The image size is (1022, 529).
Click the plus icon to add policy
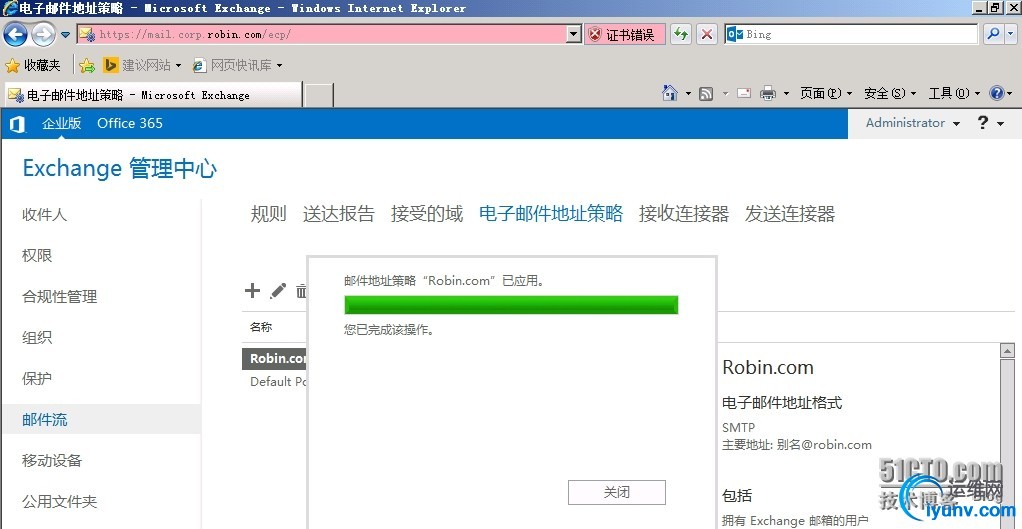[252, 291]
